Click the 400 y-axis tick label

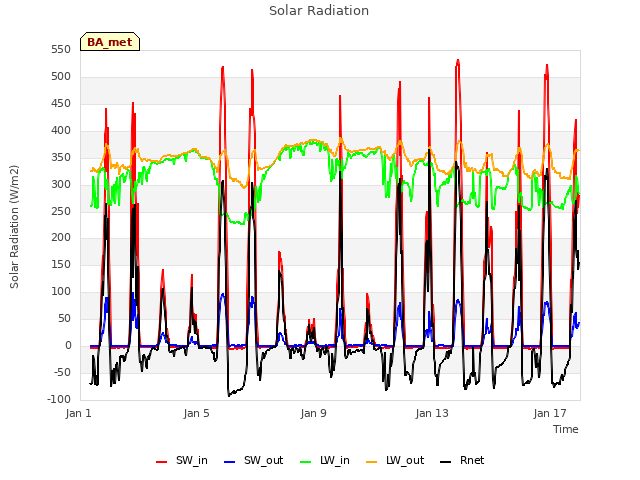pyautogui.click(x=61, y=131)
